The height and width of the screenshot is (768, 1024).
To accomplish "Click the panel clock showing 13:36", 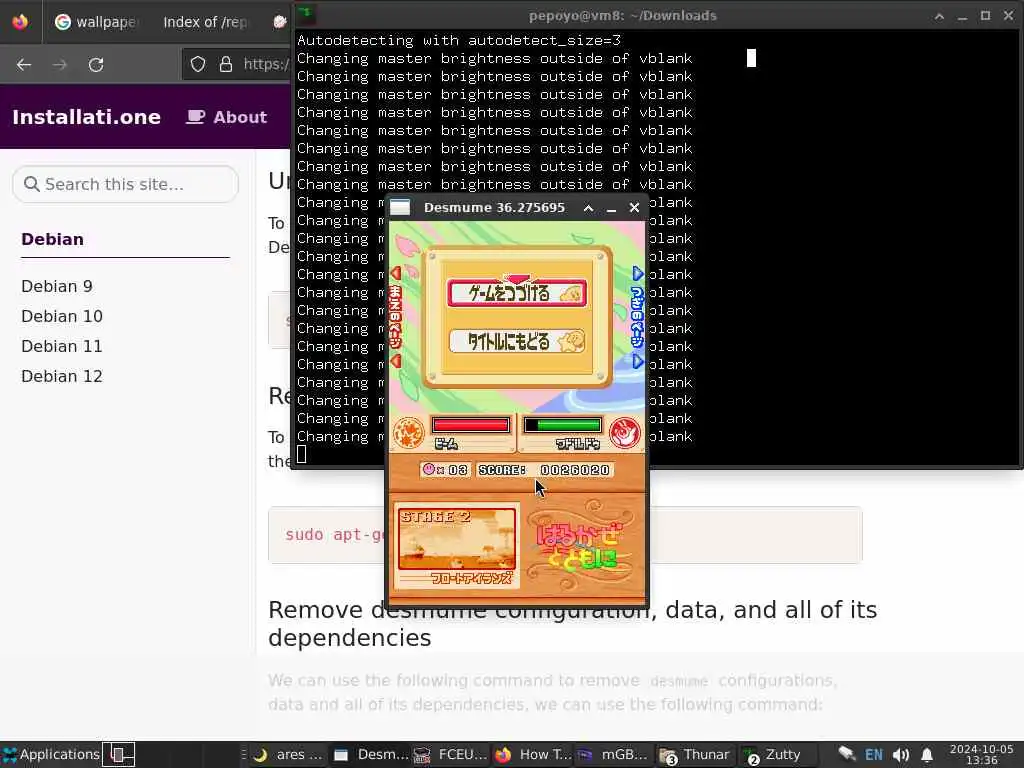I will coord(982,754).
